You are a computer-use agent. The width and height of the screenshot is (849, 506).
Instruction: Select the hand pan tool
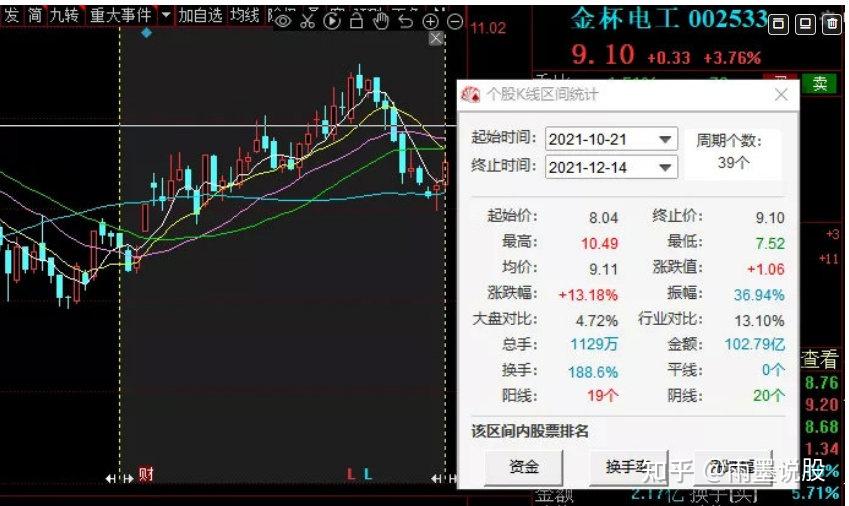381,21
